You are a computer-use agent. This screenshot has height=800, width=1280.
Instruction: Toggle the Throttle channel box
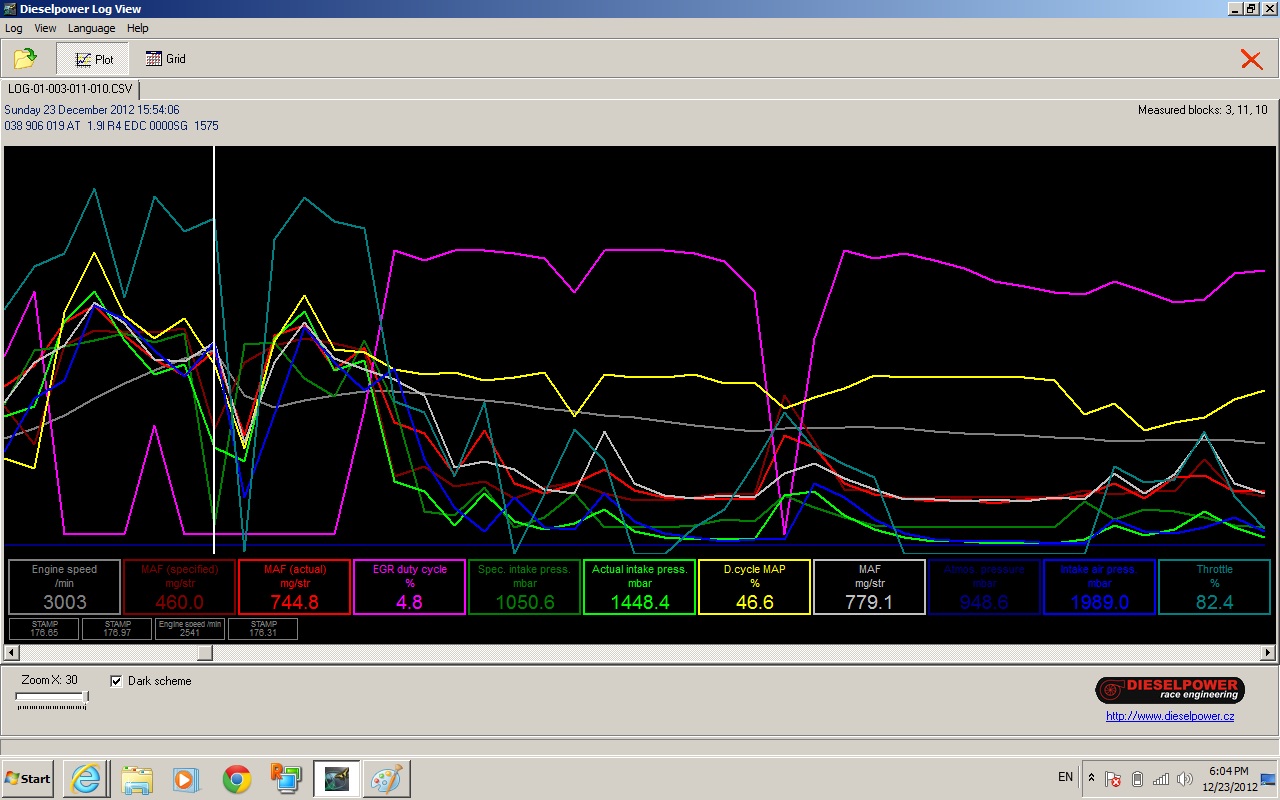coord(1214,586)
